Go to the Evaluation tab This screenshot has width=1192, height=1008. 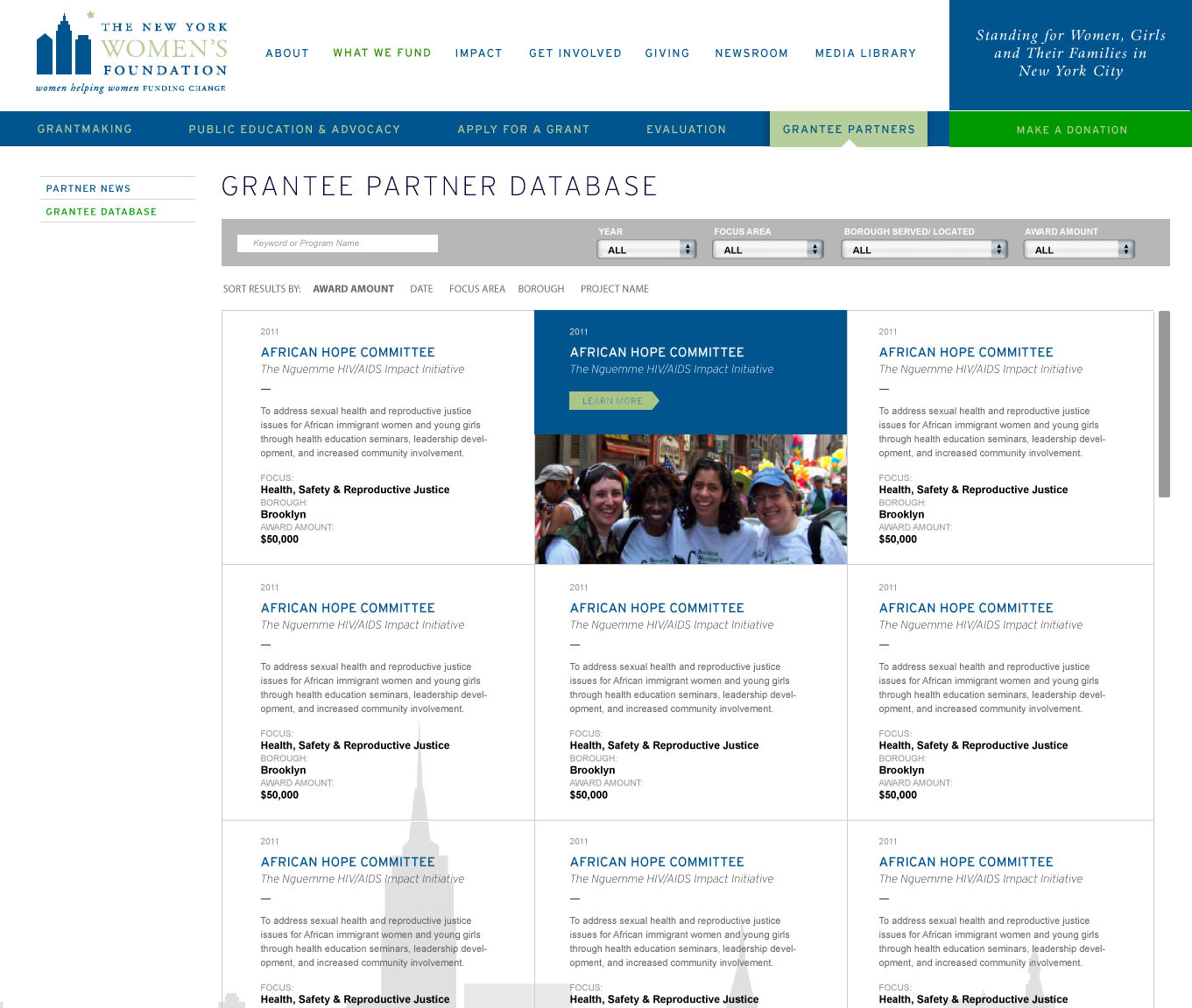coord(687,129)
